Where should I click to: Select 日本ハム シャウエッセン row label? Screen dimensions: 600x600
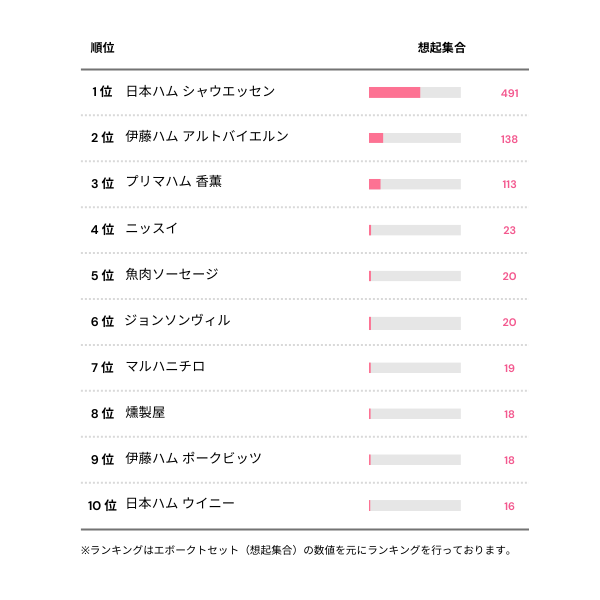[x=200, y=92]
